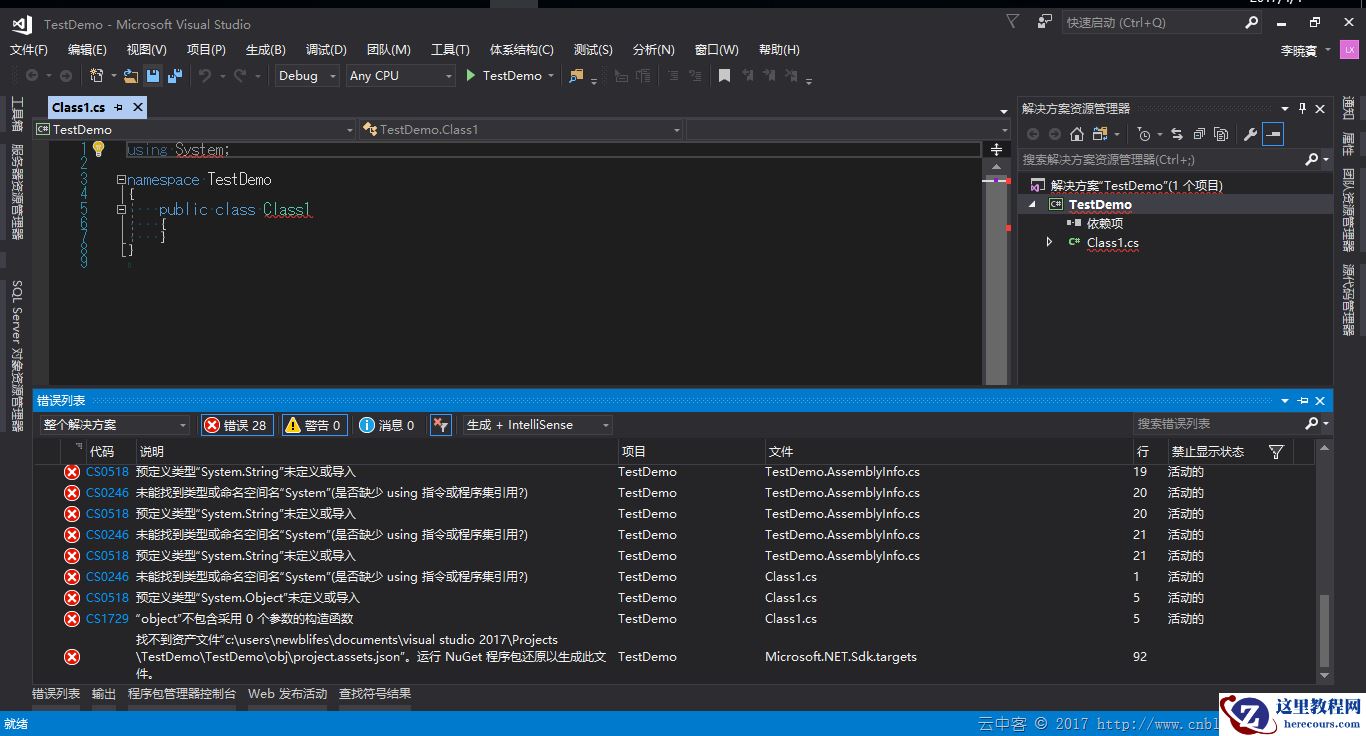This screenshot has width=1366, height=736.
Task: Click the Show All Files icon
Action: pos(1221,134)
